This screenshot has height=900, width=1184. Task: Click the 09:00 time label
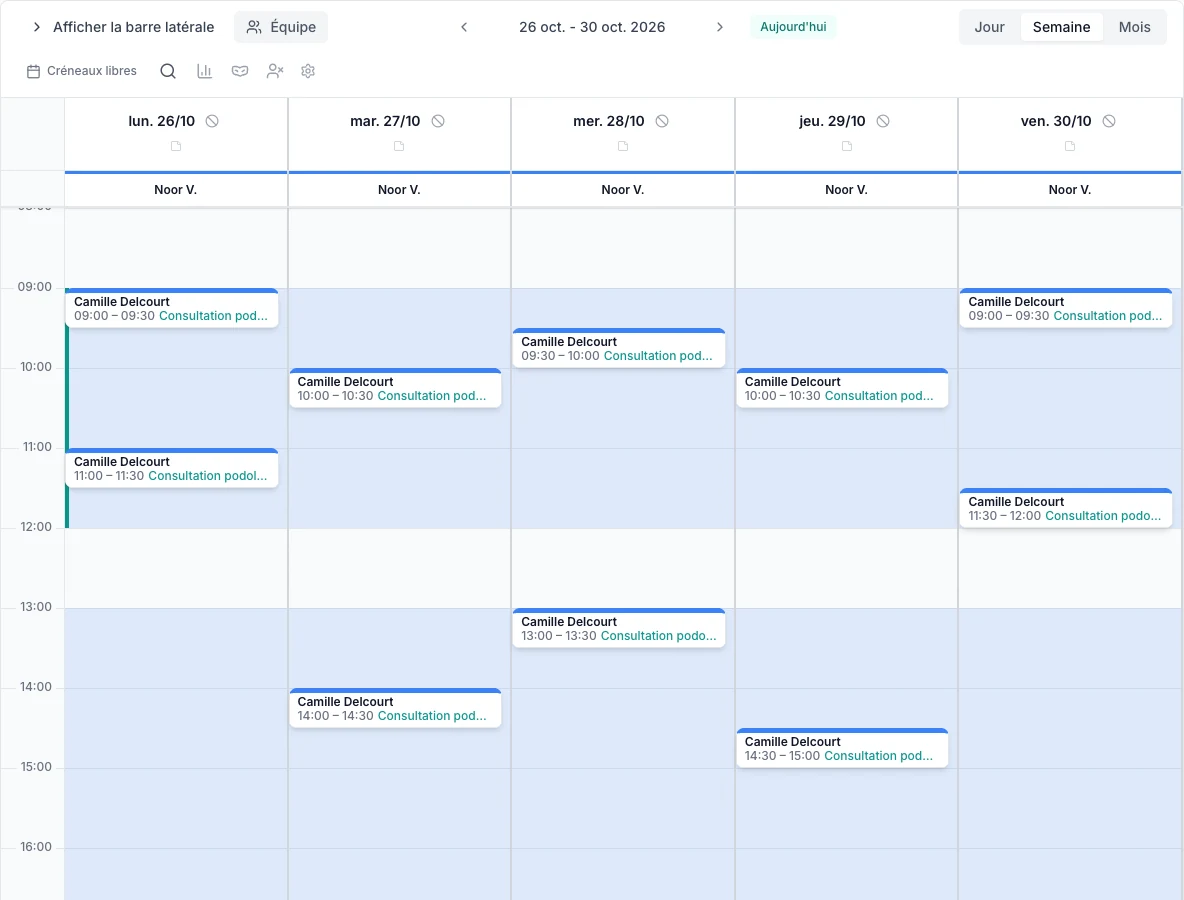coord(35,287)
